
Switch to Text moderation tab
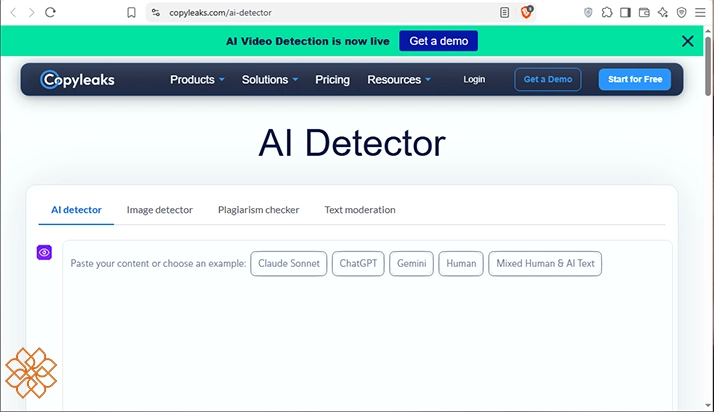(x=360, y=210)
